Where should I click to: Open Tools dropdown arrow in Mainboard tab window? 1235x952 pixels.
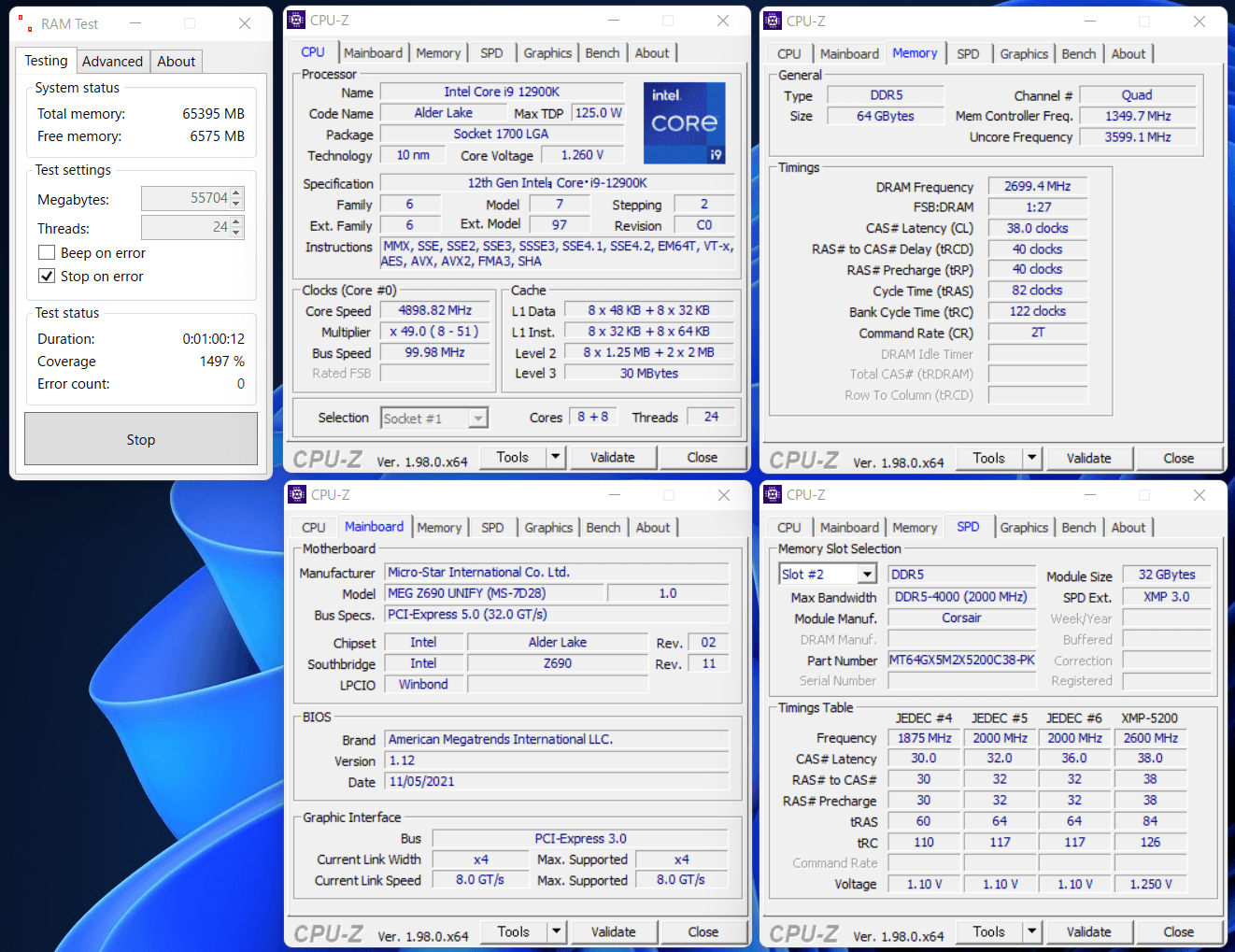tap(557, 931)
